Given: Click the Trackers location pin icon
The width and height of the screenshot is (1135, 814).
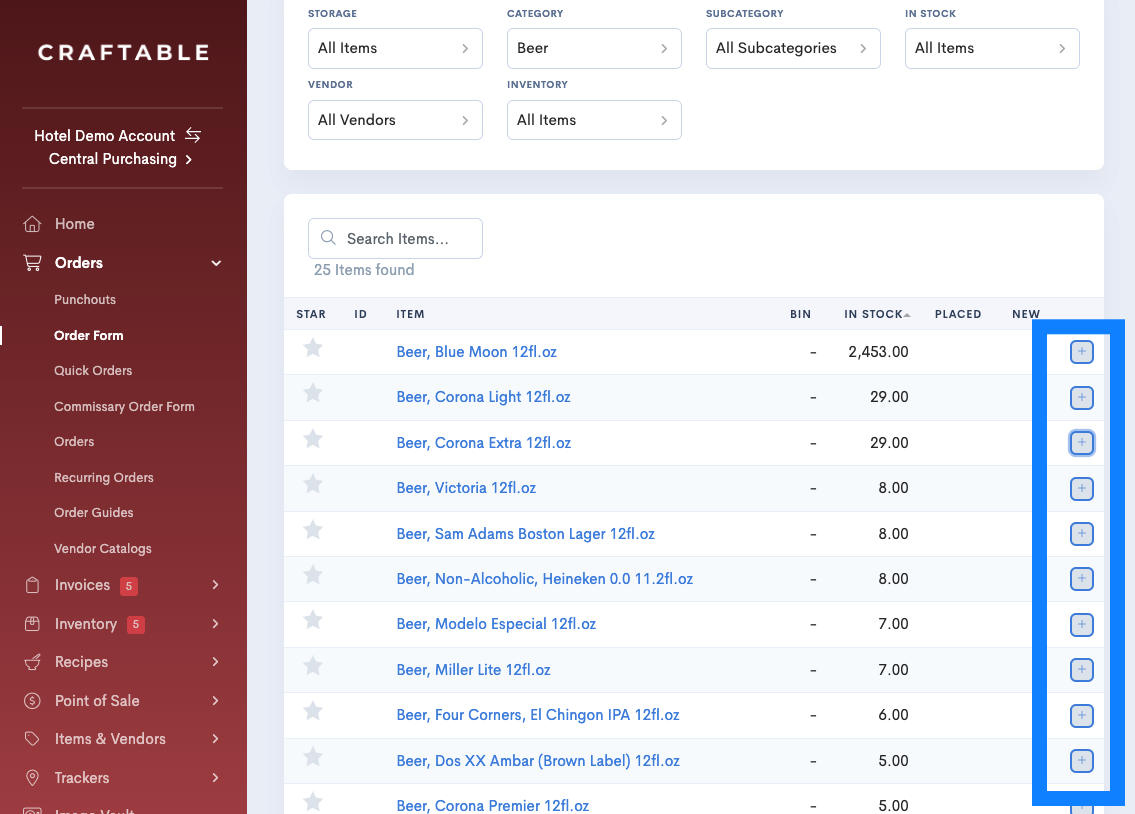Looking at the screenshot, I should point(32,778).
